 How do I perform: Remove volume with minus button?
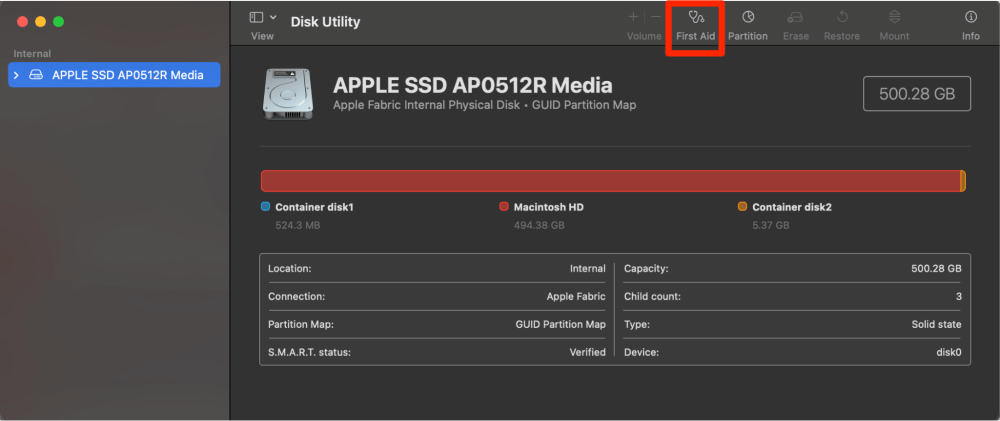point(655,17)
